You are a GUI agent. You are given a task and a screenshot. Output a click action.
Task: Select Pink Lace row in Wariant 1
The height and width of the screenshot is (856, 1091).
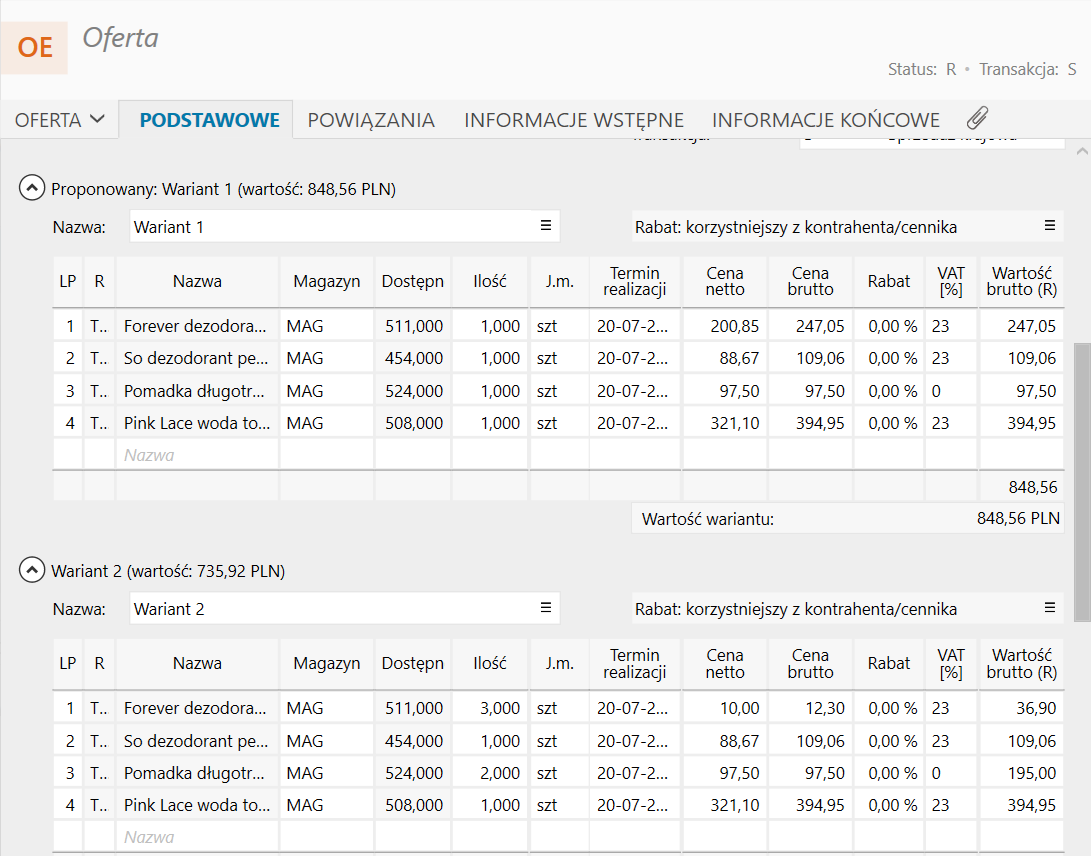[197, 423]
